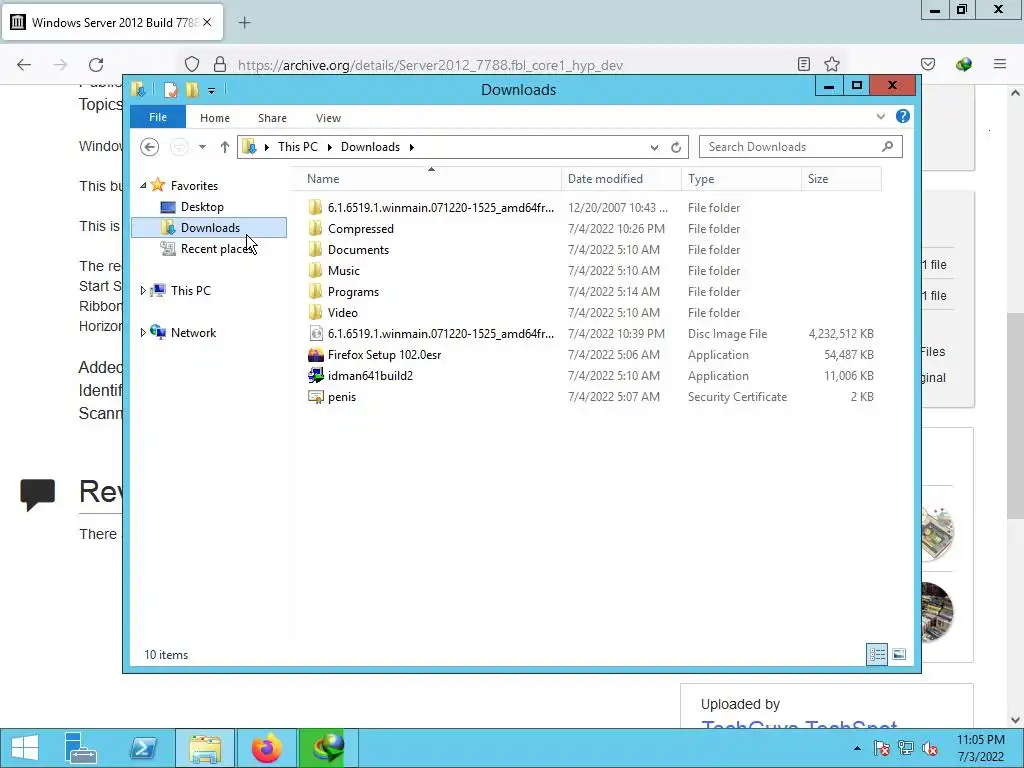Launch Server Manager from the taskbar

[x=80, y=748]
